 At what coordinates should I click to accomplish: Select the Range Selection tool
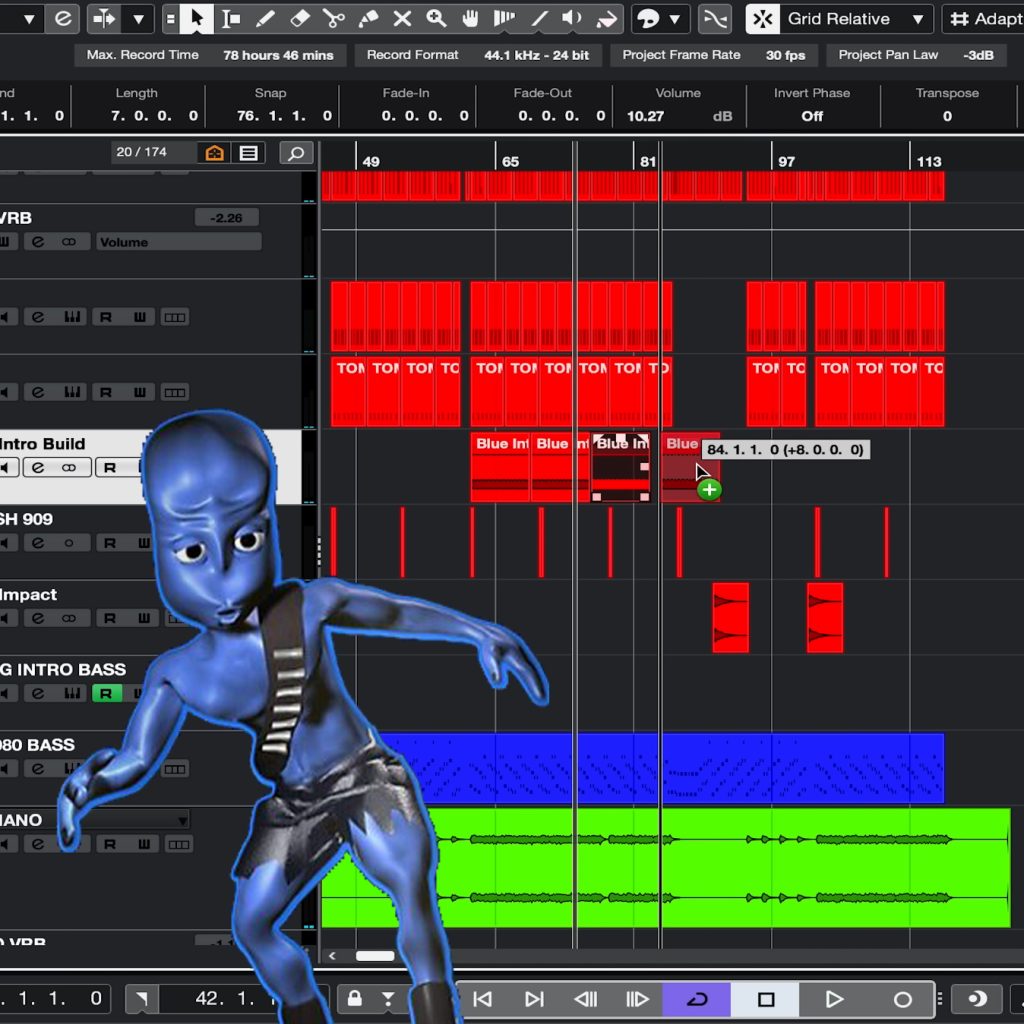pos(232,18)
